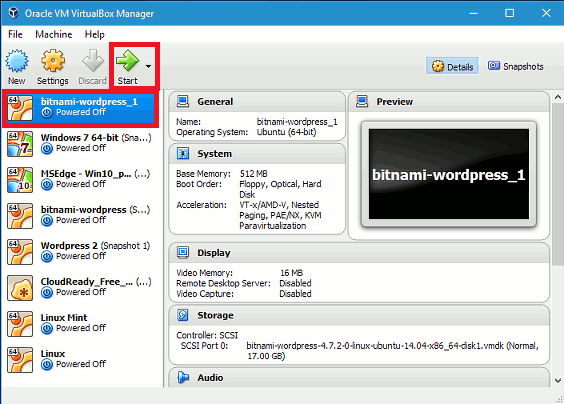Click the 'CloudReady_Free_...' VM name
The width and height of the screenshot is (564, 404).
(87, 282)
